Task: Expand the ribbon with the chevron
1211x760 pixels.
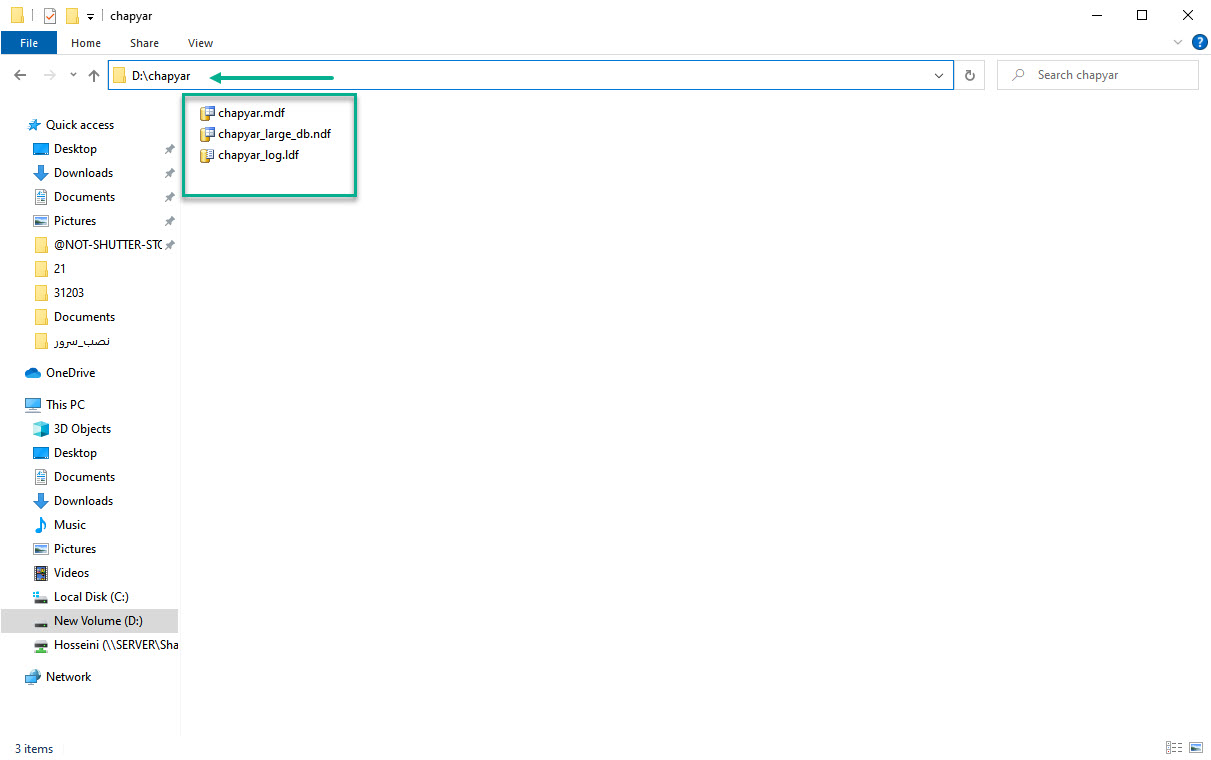Action: (1178, 43)
